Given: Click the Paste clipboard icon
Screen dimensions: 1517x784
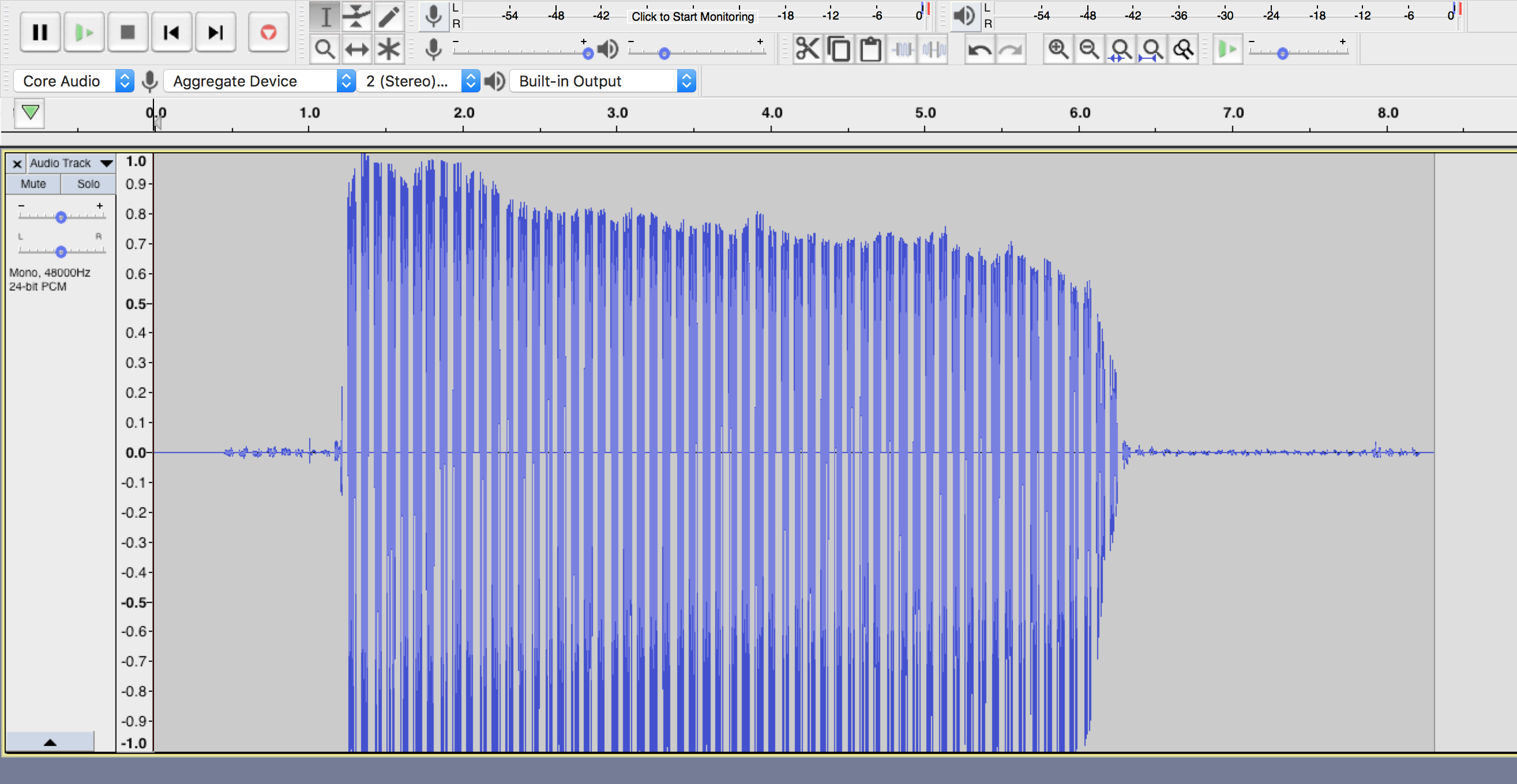Looking at the screenshot, I should (x=870, y=50).
